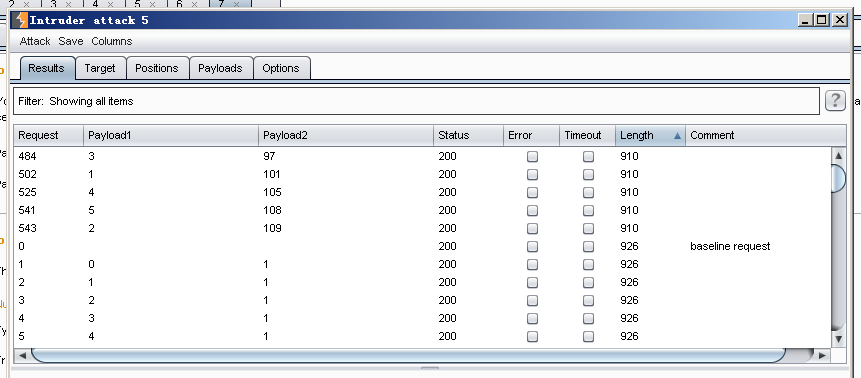Click Payload2 value 101
This screenshot has width=861, height=378.
(272, 175)
